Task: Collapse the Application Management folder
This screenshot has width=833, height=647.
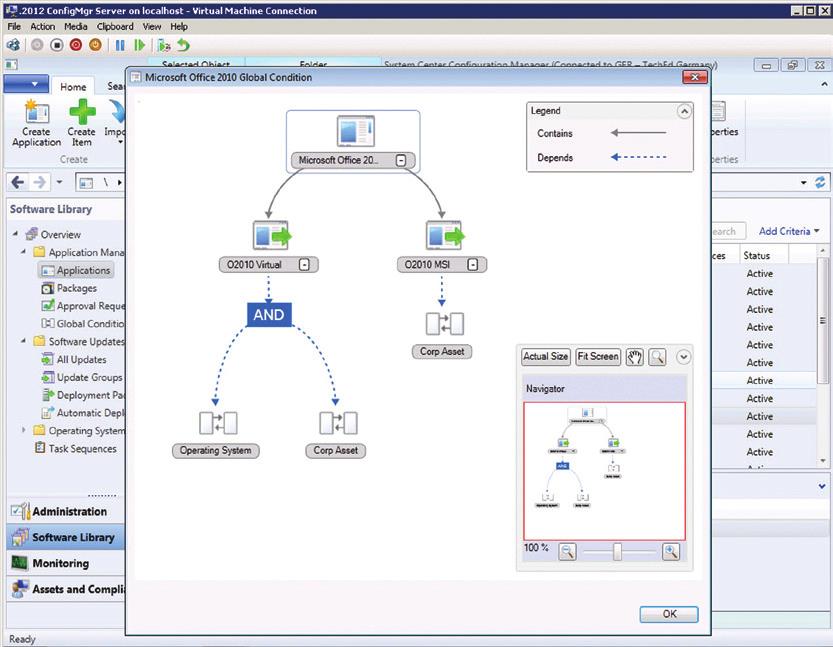Action: (23, 251)
